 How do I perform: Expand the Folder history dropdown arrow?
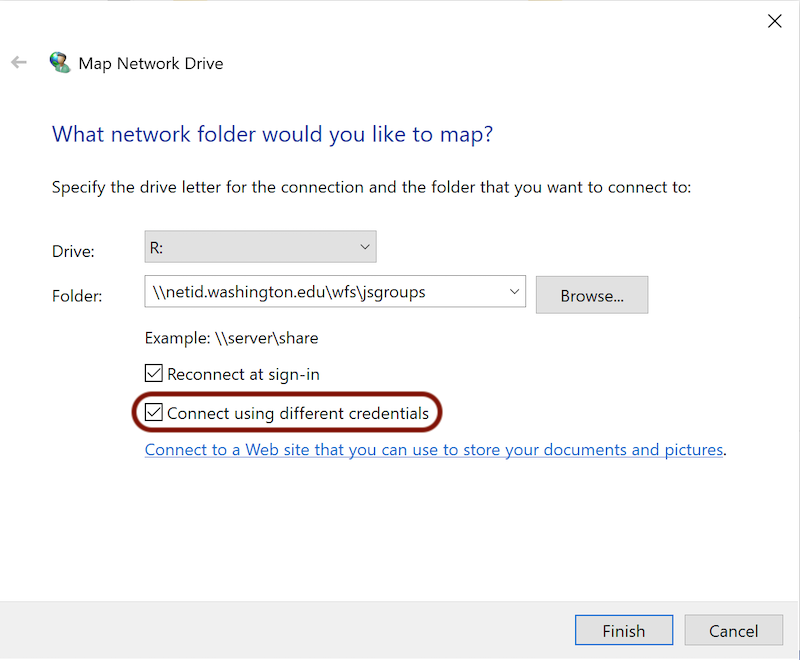point(514,292)
